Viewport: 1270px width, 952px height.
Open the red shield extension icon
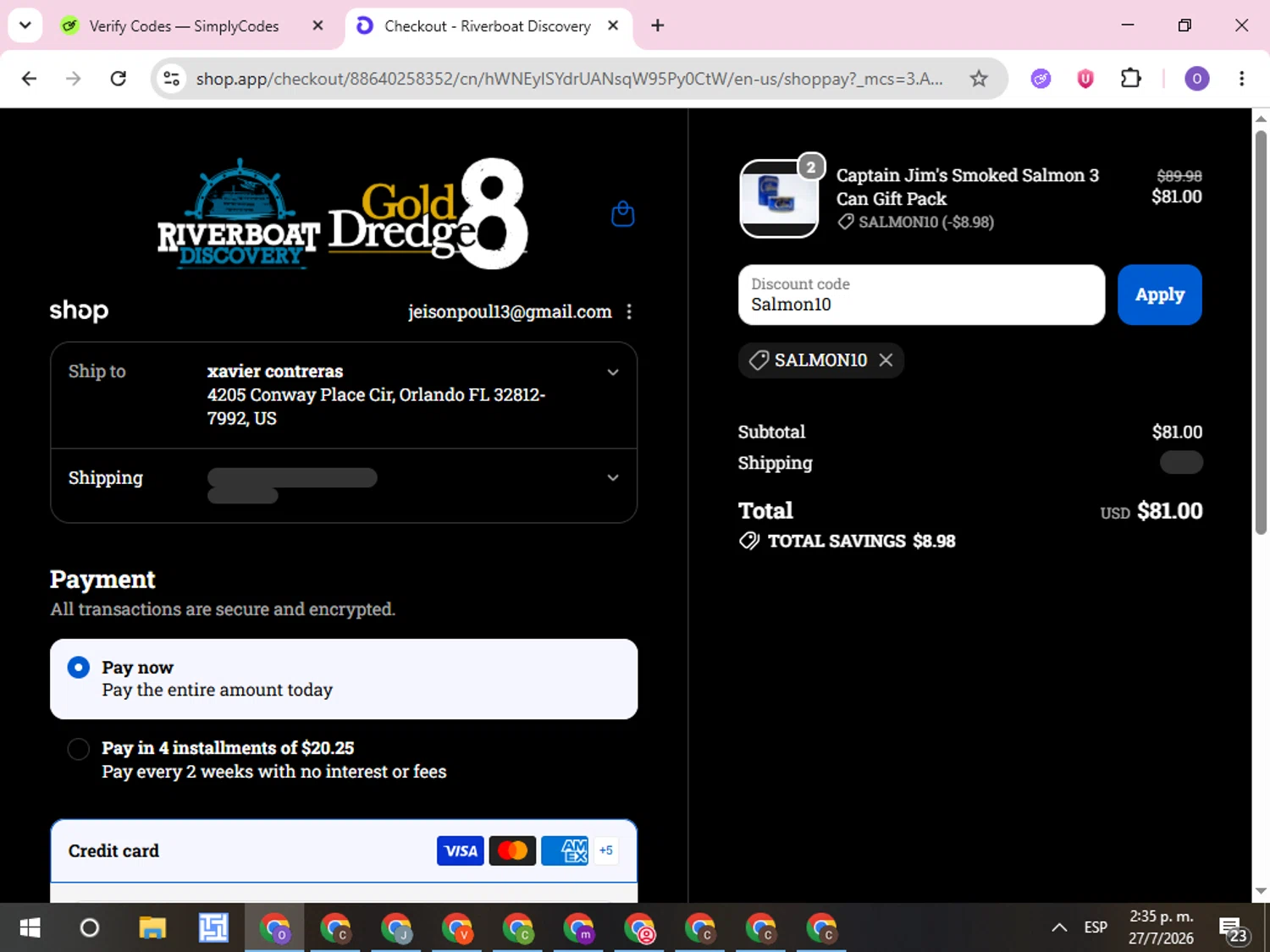coord(1085,79)
